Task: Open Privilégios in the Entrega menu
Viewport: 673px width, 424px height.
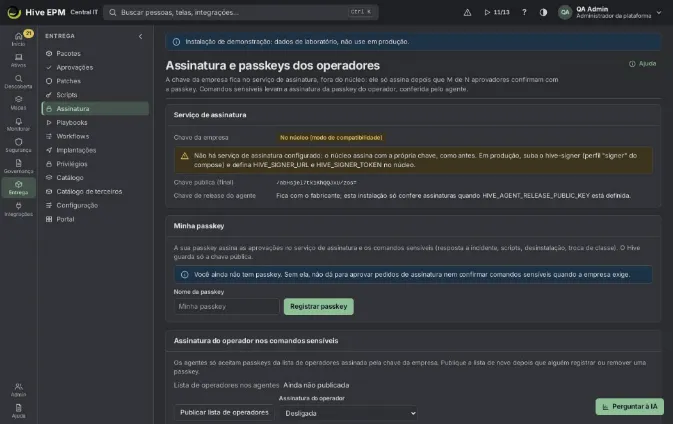Action: (x=95, y=164)
